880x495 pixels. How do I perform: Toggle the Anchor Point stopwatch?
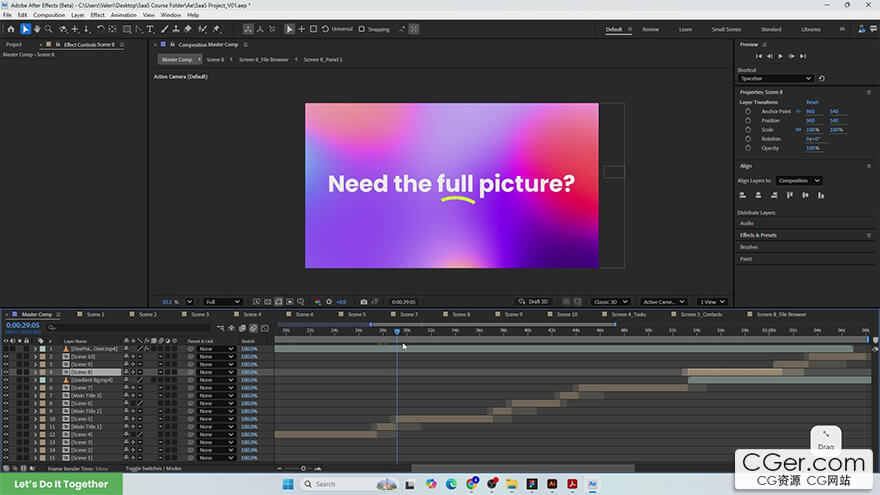748,112
